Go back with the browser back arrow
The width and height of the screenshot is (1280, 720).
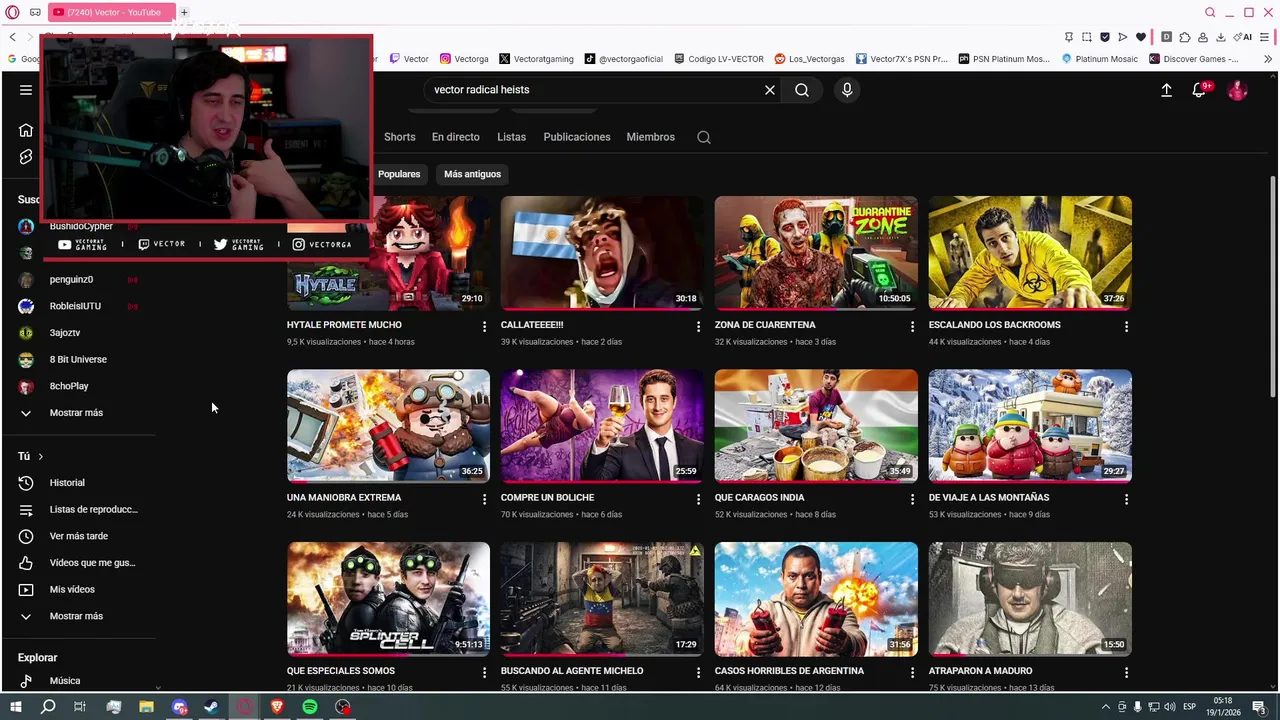coord(12,37)
